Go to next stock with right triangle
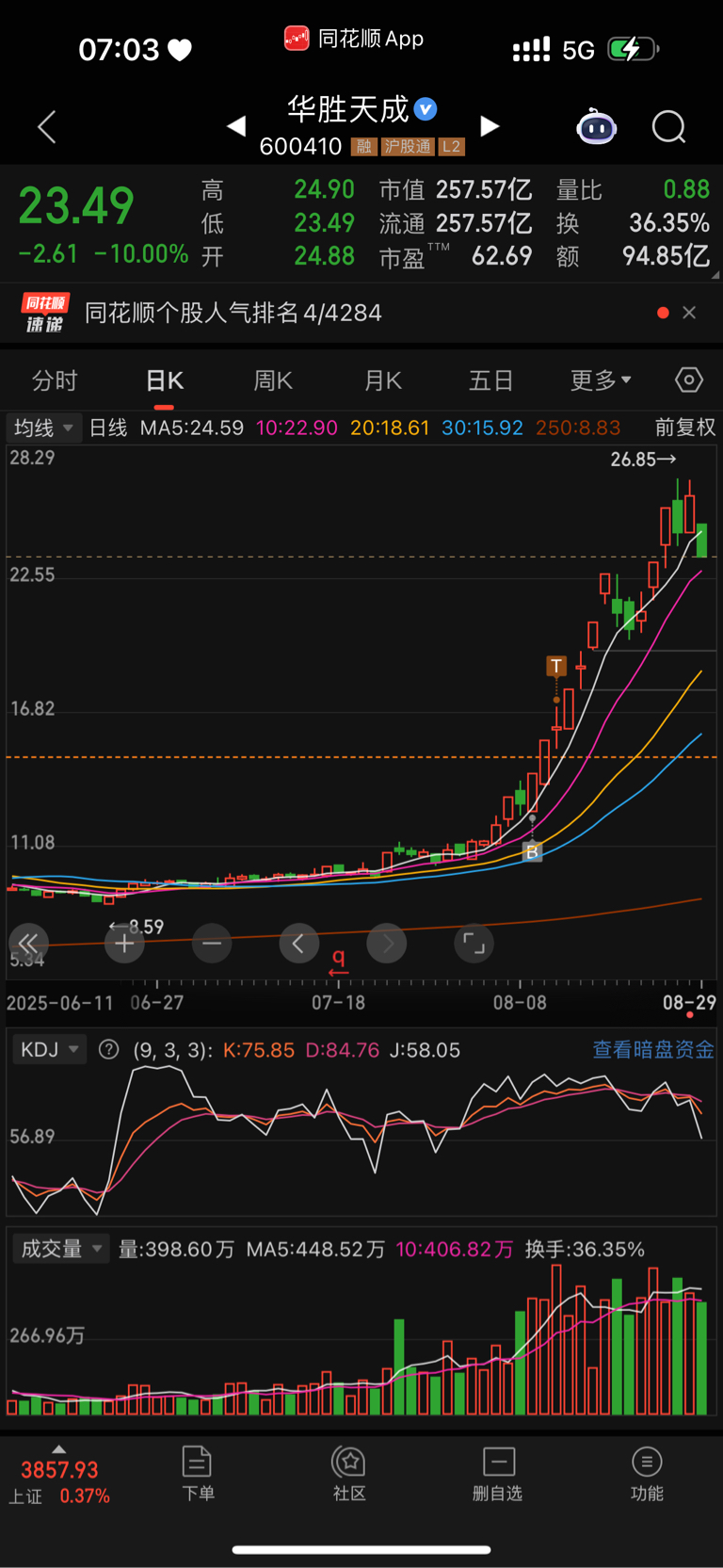This screenshot has width=723, height=1568. 490,125
